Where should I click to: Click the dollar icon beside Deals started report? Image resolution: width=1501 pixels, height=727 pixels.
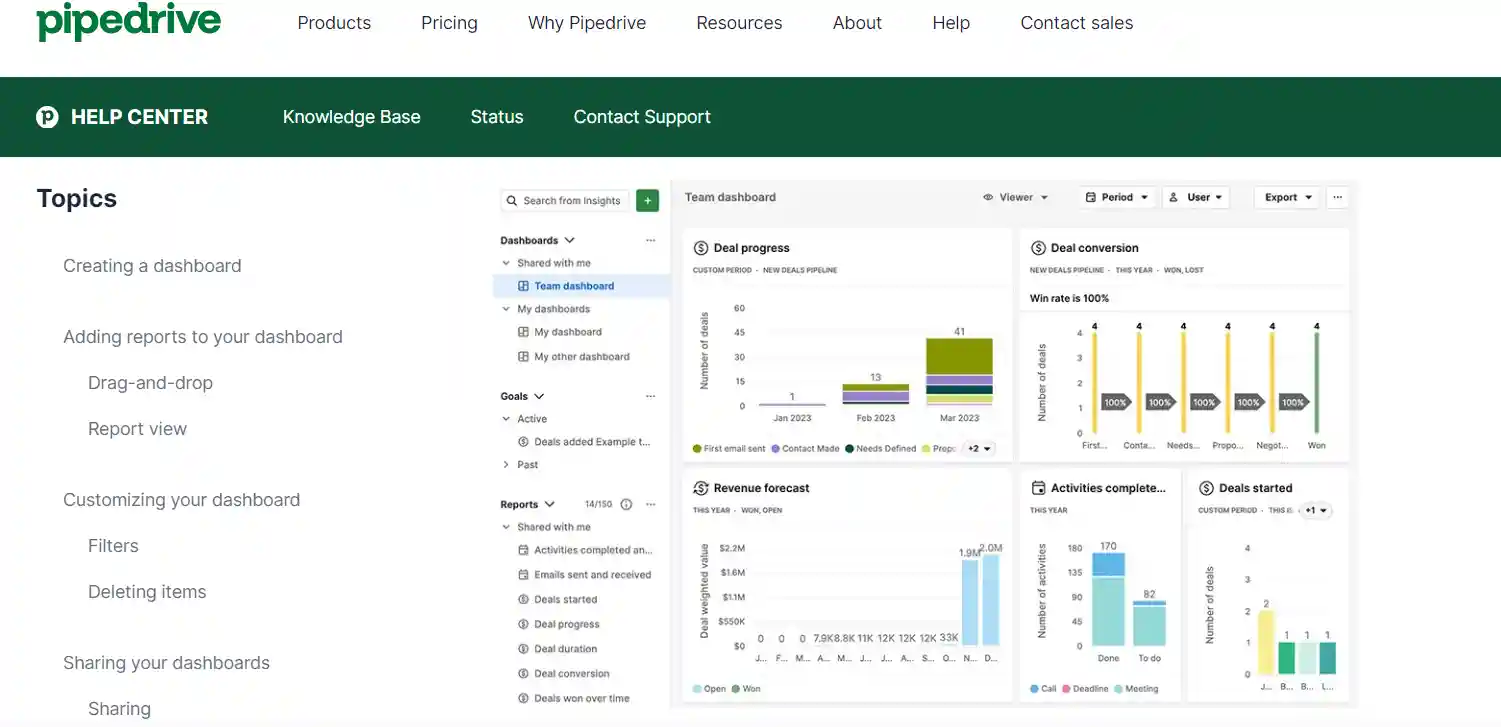[x=523, y=600]
